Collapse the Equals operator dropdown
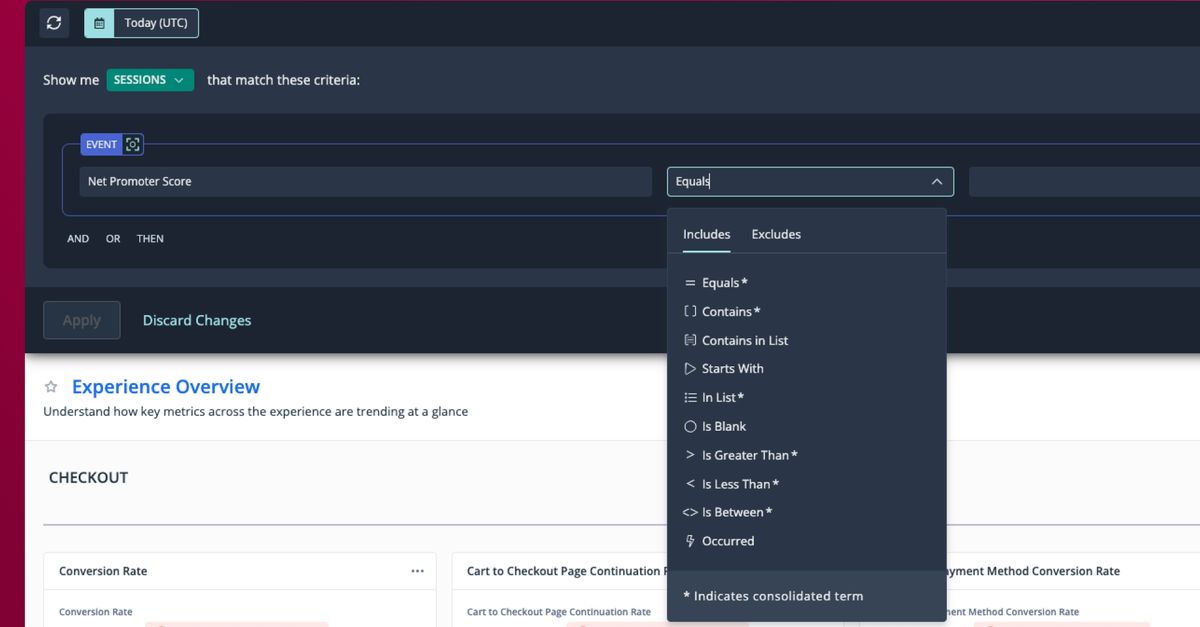 (937, 182)
